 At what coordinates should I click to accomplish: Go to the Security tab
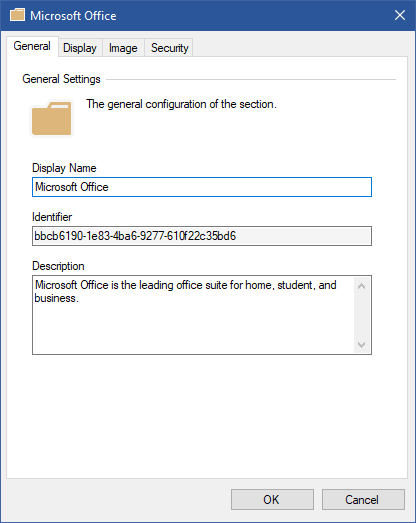pyautogui.click(x=169, y=48)
